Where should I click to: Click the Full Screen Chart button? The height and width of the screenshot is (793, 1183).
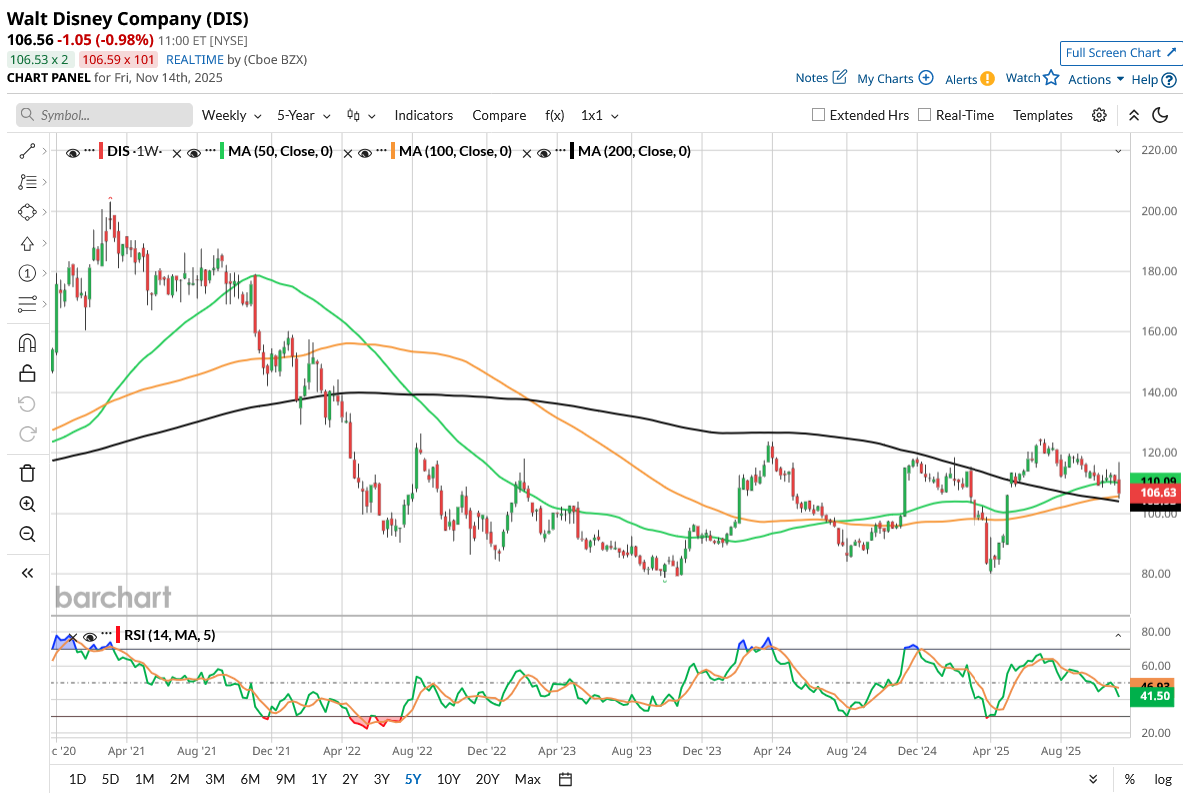(x=1120, y=53)
